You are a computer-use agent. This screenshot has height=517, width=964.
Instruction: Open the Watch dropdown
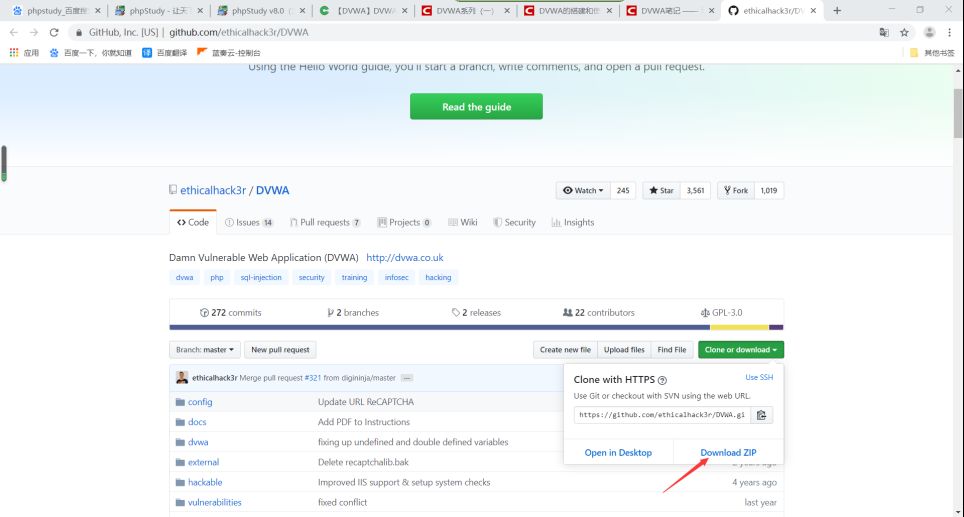tap(583, 191)
